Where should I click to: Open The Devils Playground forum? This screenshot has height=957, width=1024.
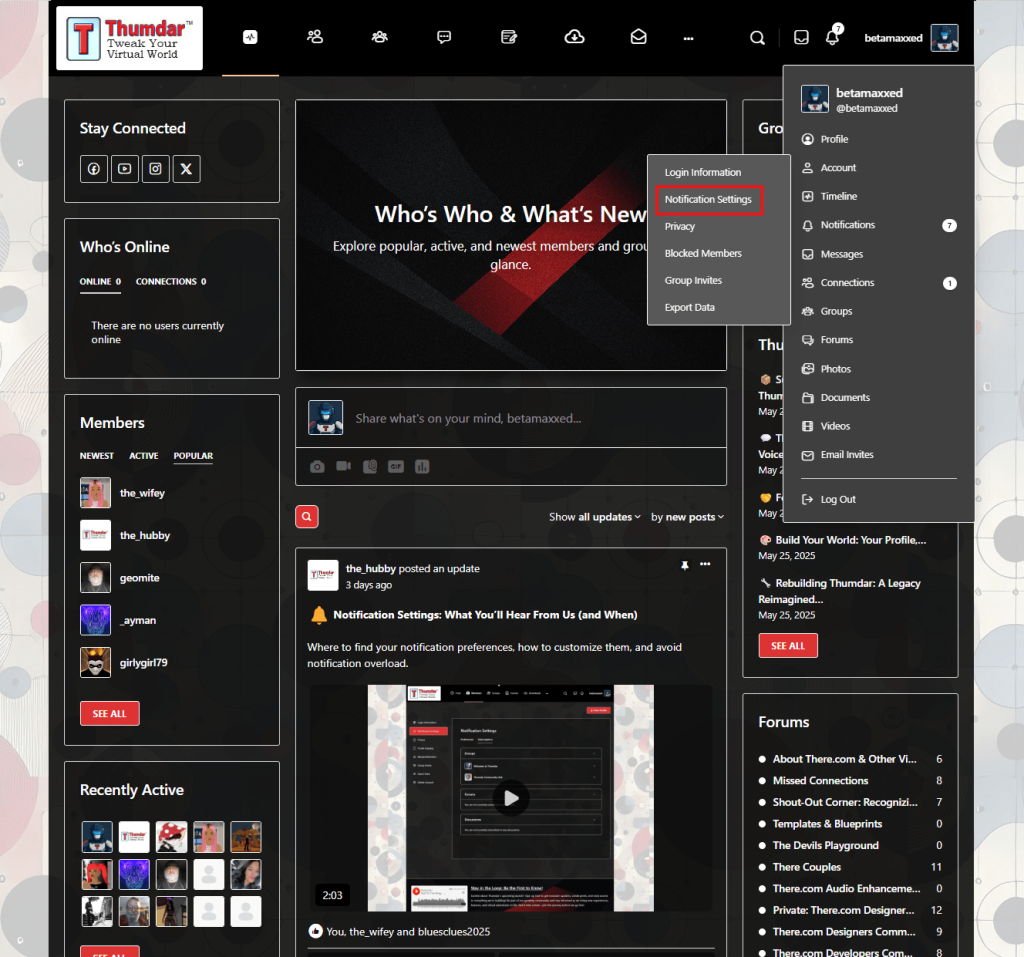tap(825, 845)
